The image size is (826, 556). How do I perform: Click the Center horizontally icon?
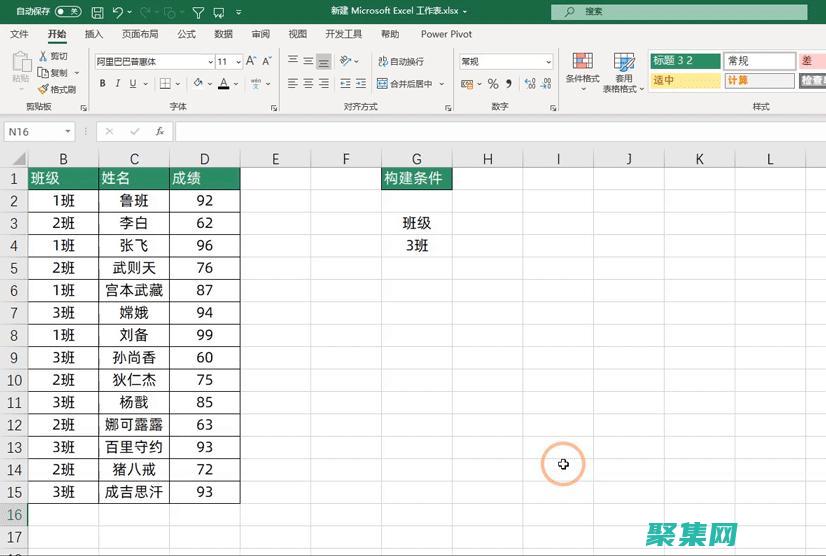pyautogui.click(x=308, y=83)
